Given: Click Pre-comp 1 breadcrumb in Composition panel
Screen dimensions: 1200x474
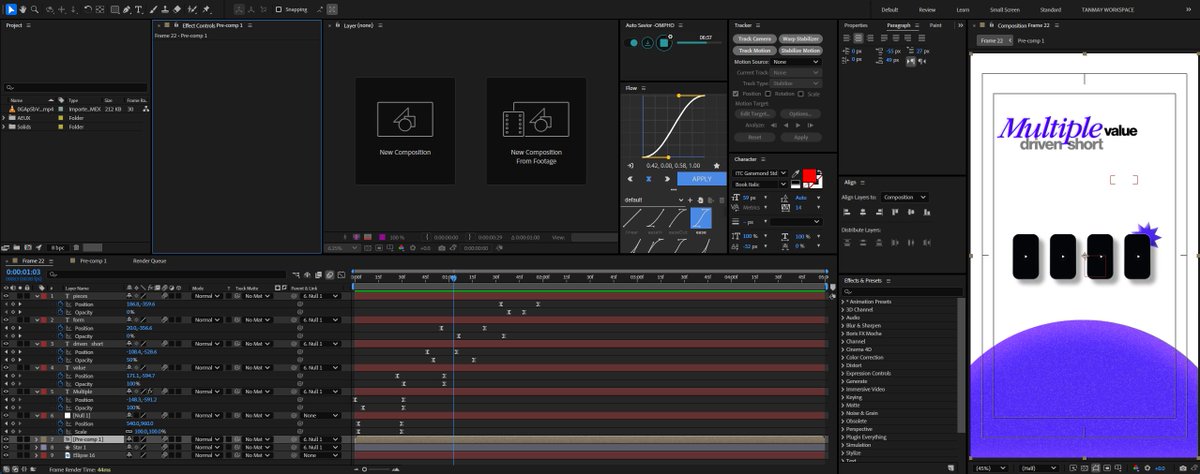Looking at the screenshot, I should [1031, 41].
